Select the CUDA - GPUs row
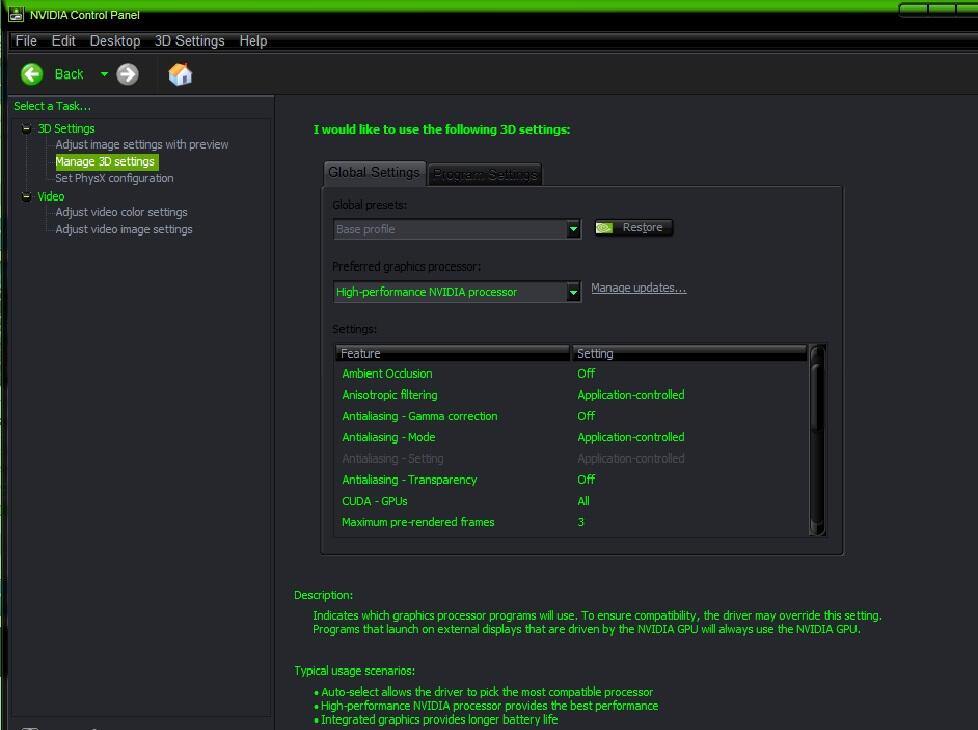Screen dimensions: 978x730 [x=571, y=501]
